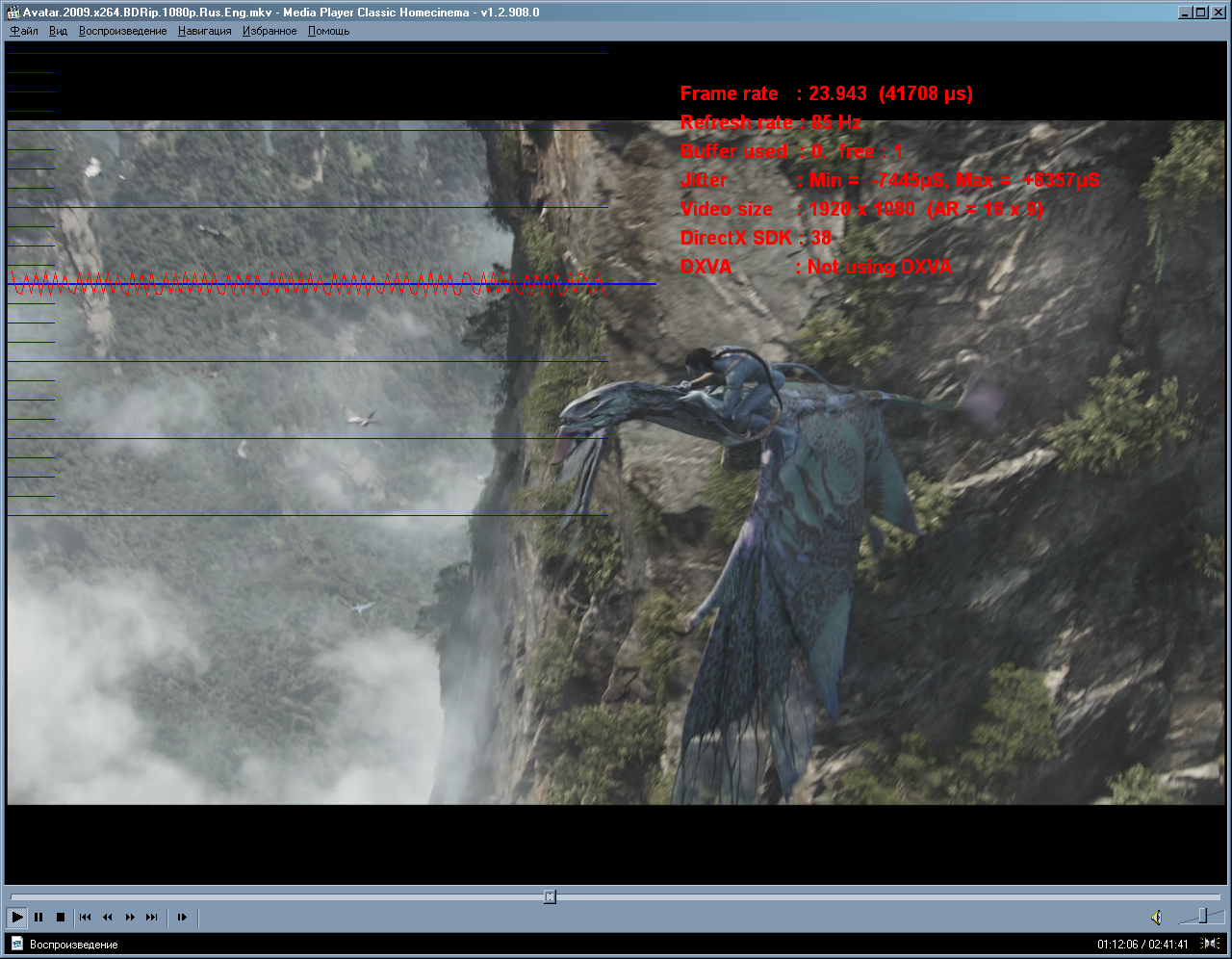Skip to next chapter

152,918
